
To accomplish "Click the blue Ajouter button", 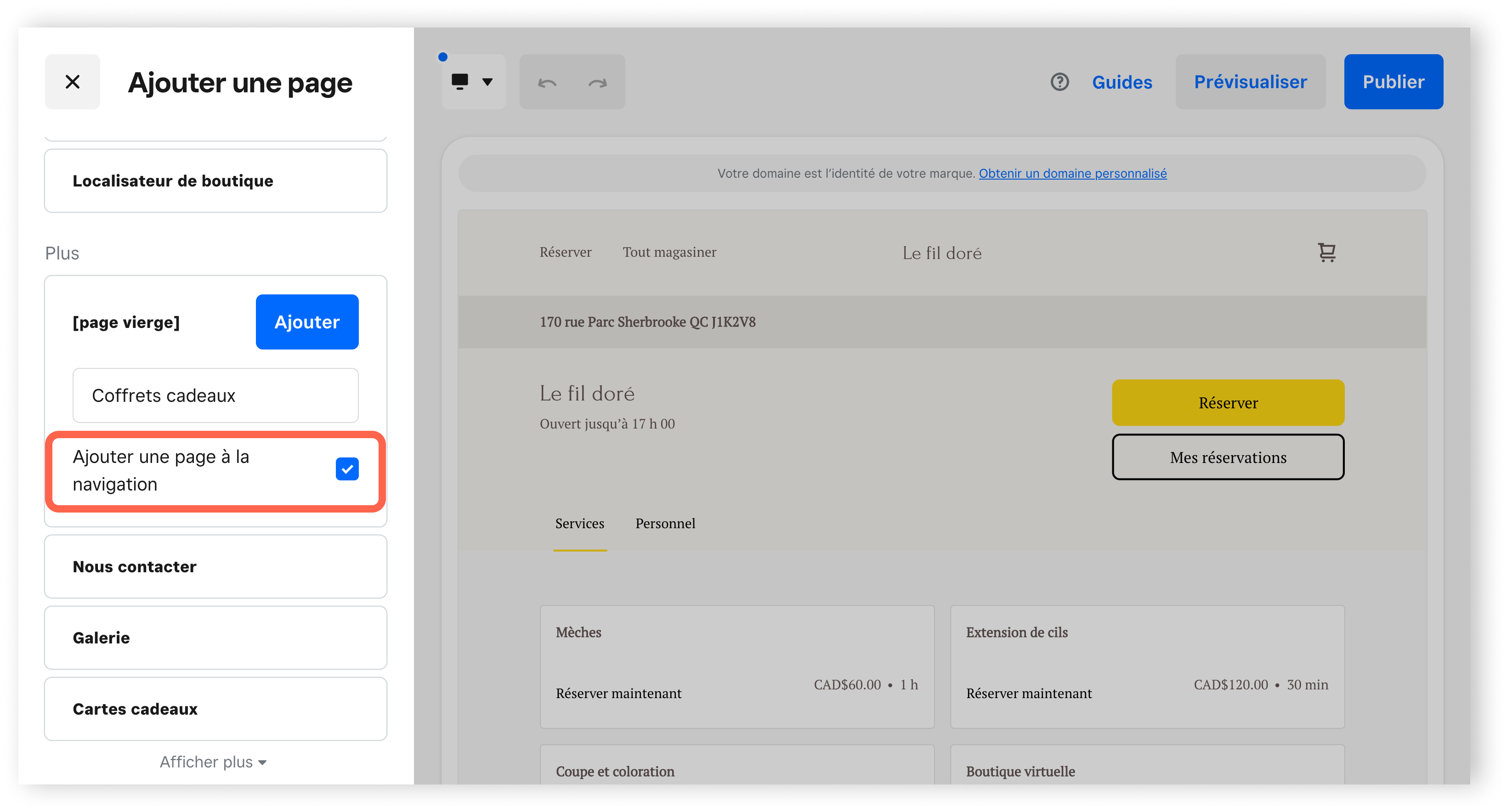I will tap(306, 322).
